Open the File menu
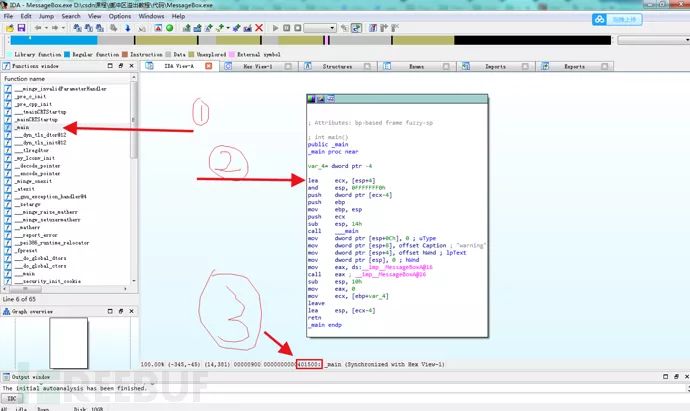 [8, 16]
